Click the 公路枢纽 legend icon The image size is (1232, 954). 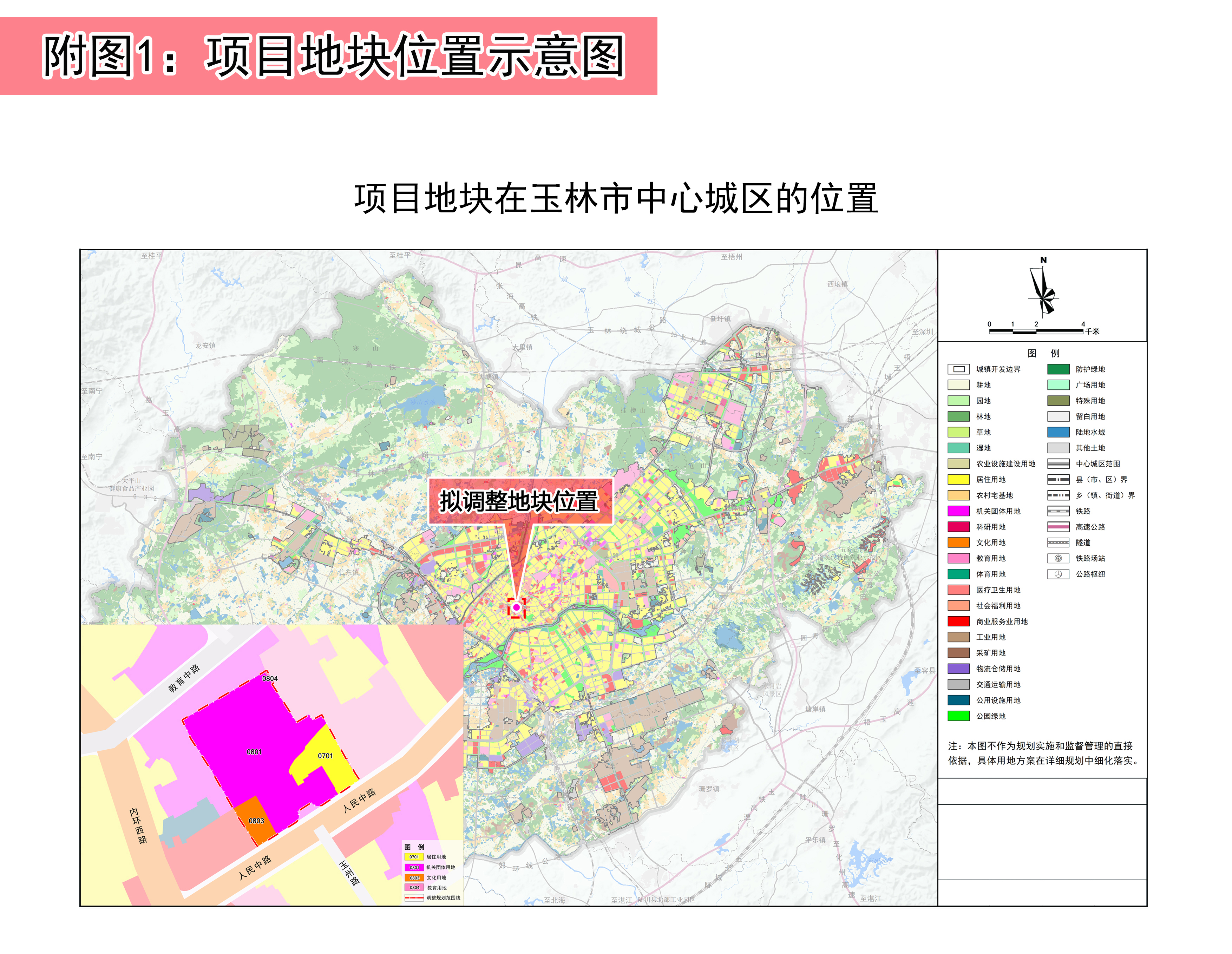(x=1058, y=574)
